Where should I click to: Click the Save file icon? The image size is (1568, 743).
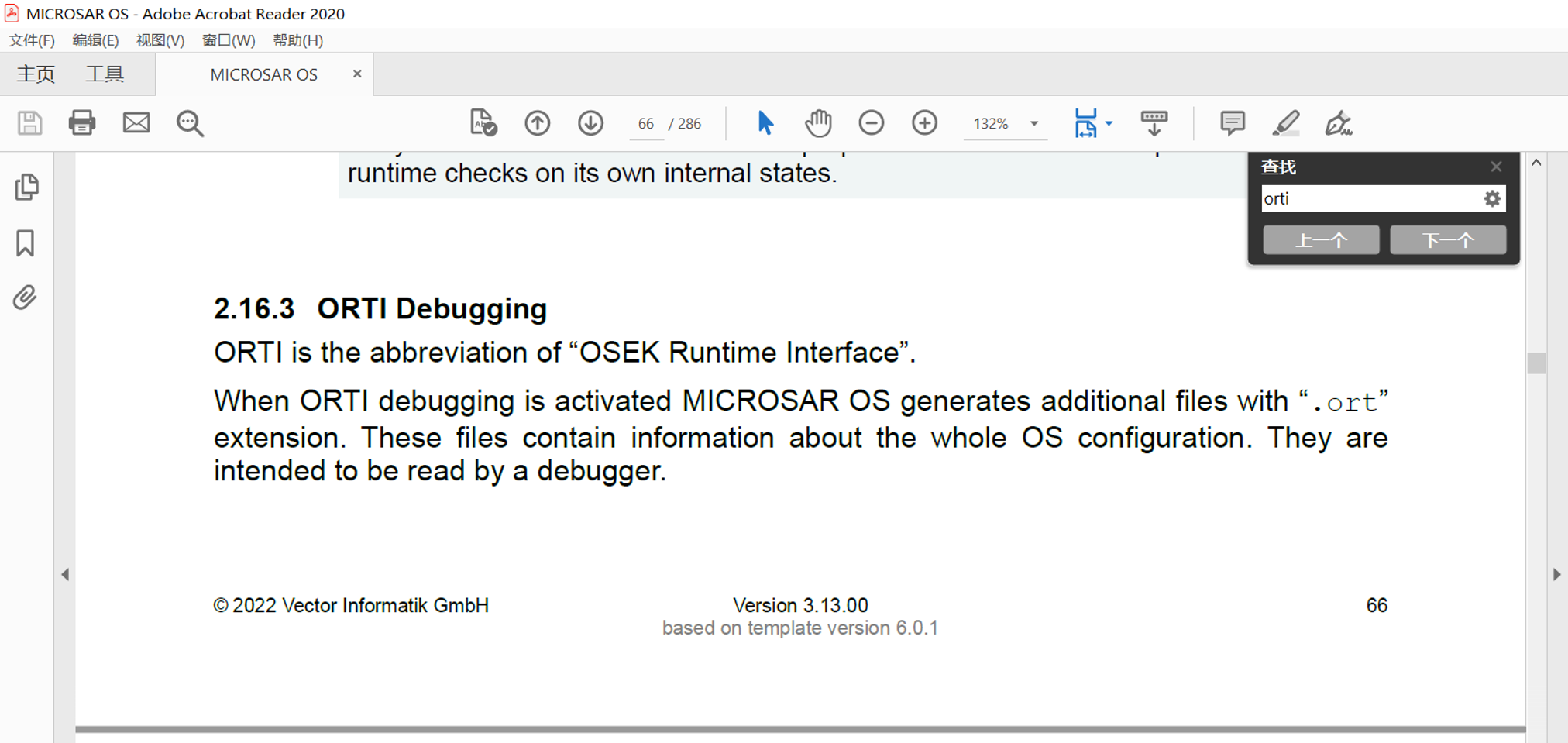click(x=29, y=123)
